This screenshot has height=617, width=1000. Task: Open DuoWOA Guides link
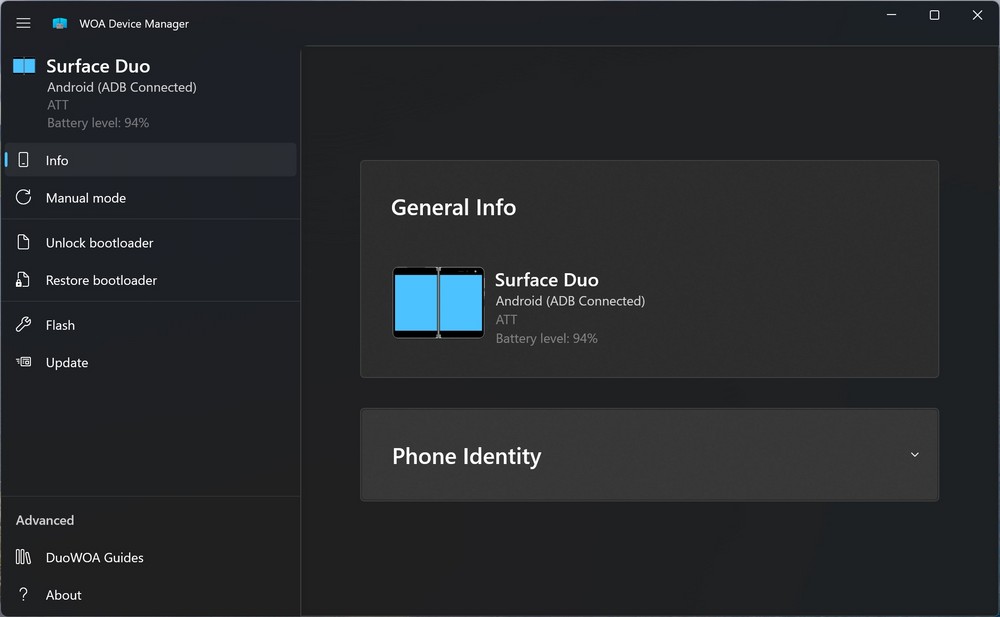(95, 557)
